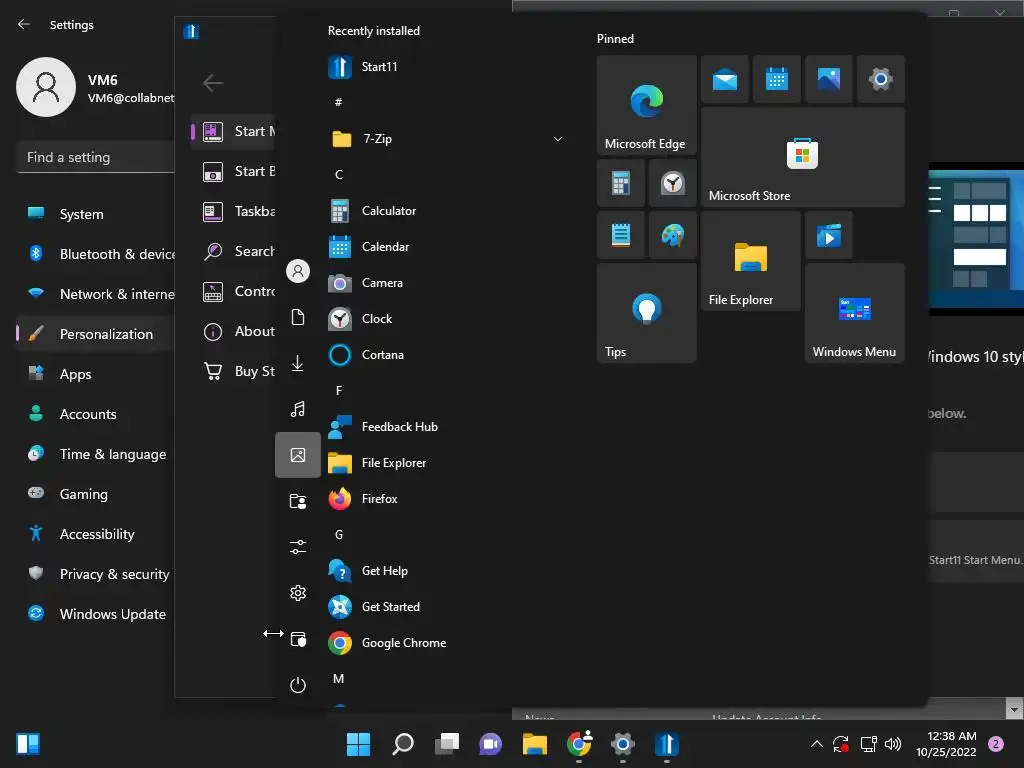Viewport: 1024px width, 768px height.
Task: Click the Microsoft Edge pinned tile
Action: coord(647,105)
